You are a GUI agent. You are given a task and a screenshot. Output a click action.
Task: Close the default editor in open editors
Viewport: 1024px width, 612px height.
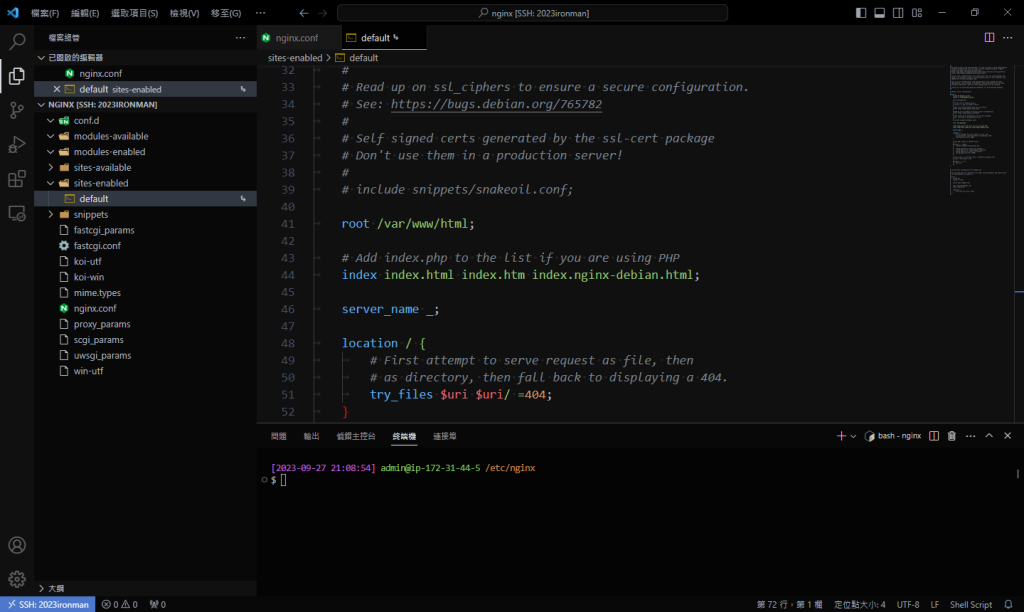click(x=57, y=89)
